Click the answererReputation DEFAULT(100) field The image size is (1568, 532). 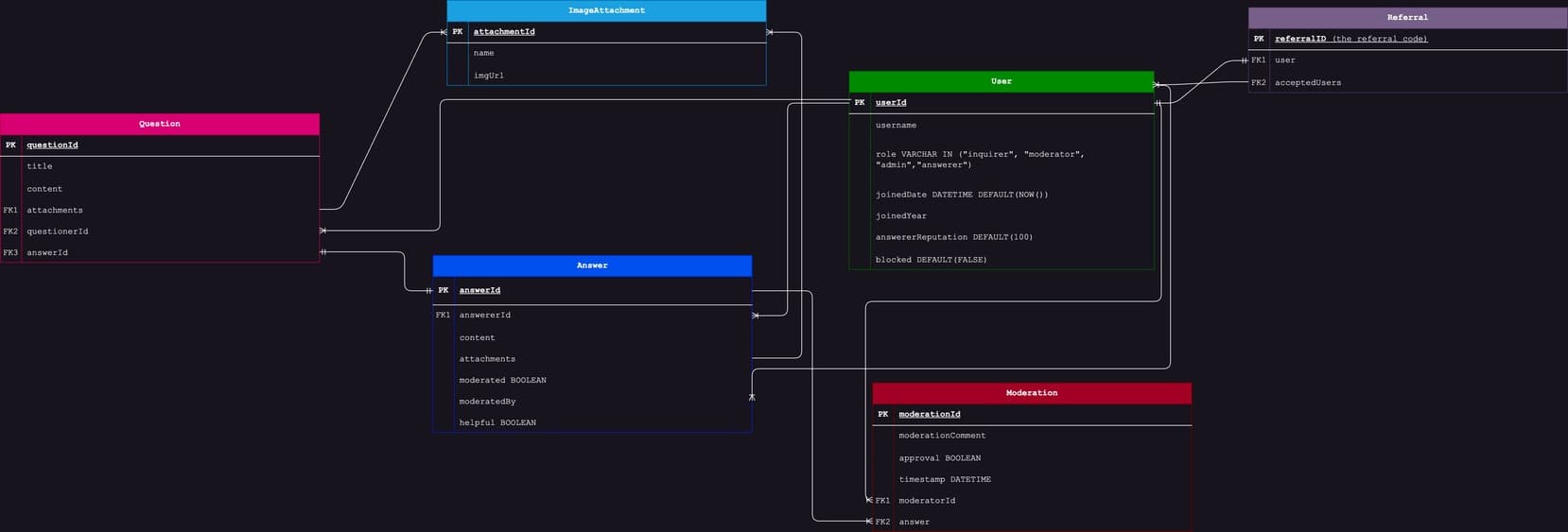point(953,237)
